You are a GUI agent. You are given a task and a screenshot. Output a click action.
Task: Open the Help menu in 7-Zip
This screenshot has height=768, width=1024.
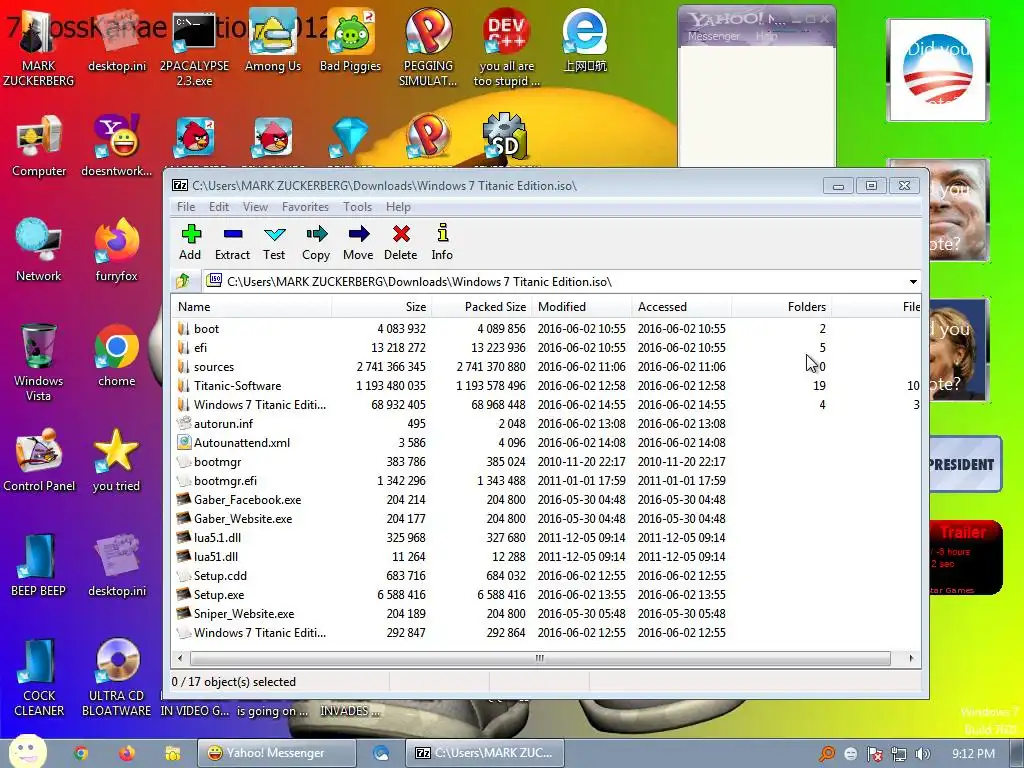click(398, 207)
